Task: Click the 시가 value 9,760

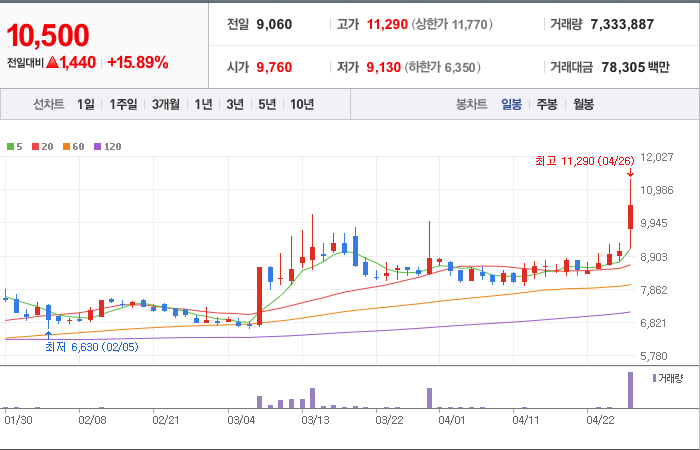Action: pos(274,67)
